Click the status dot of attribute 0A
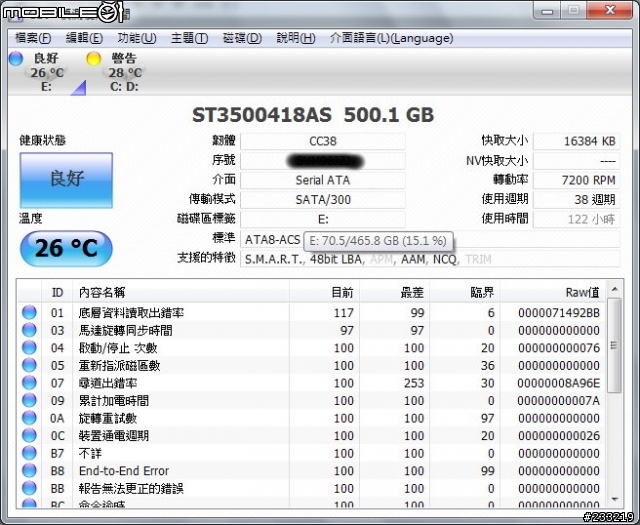The height and width of the screenshot is (525, 640). click(x=29, y=418)
